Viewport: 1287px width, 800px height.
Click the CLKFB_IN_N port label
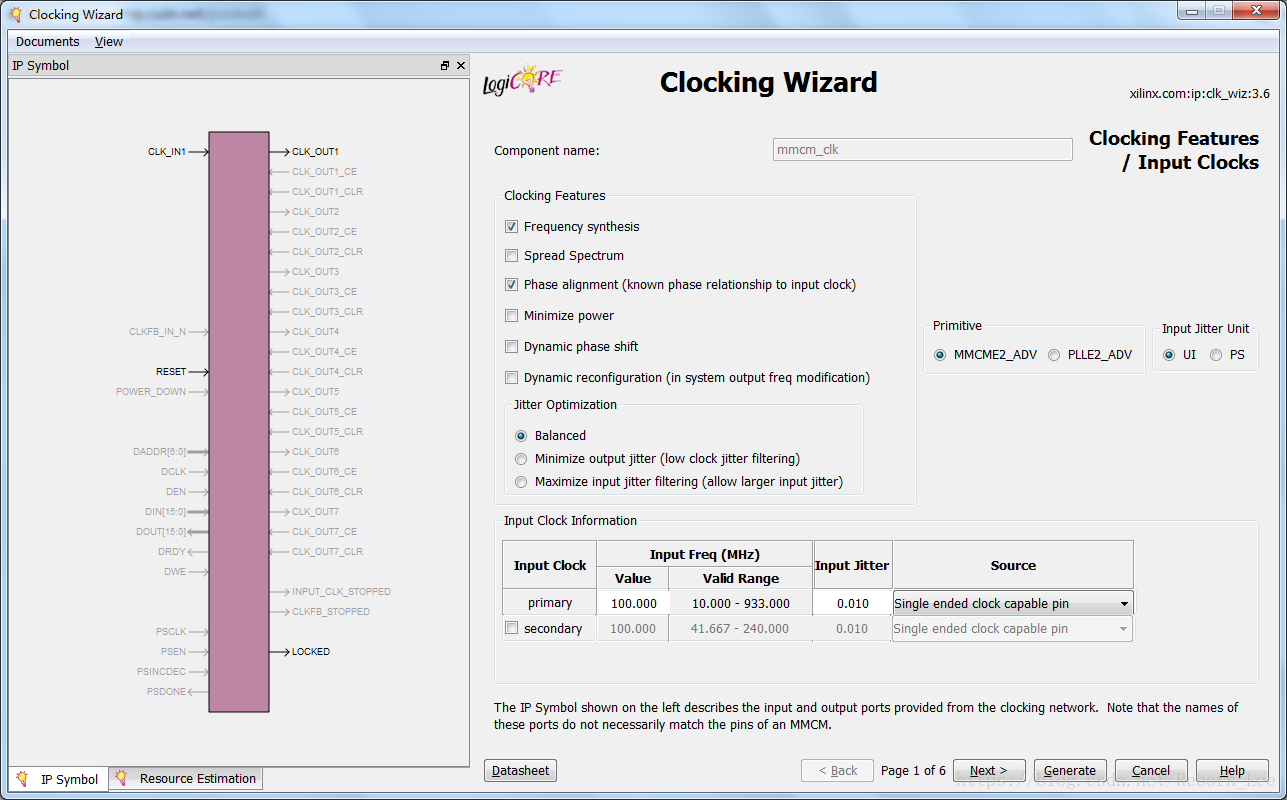(157, 332)
